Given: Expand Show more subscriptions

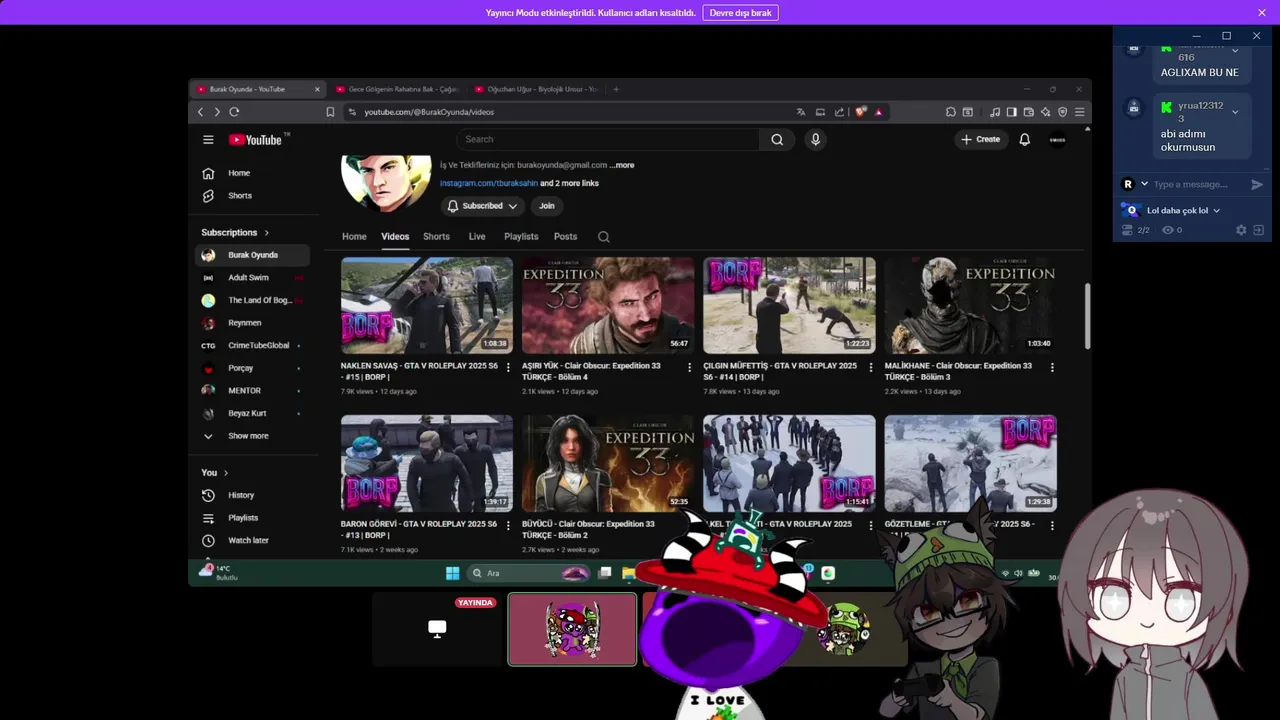Looking at the screenshot, I should (x=248, y=436).
